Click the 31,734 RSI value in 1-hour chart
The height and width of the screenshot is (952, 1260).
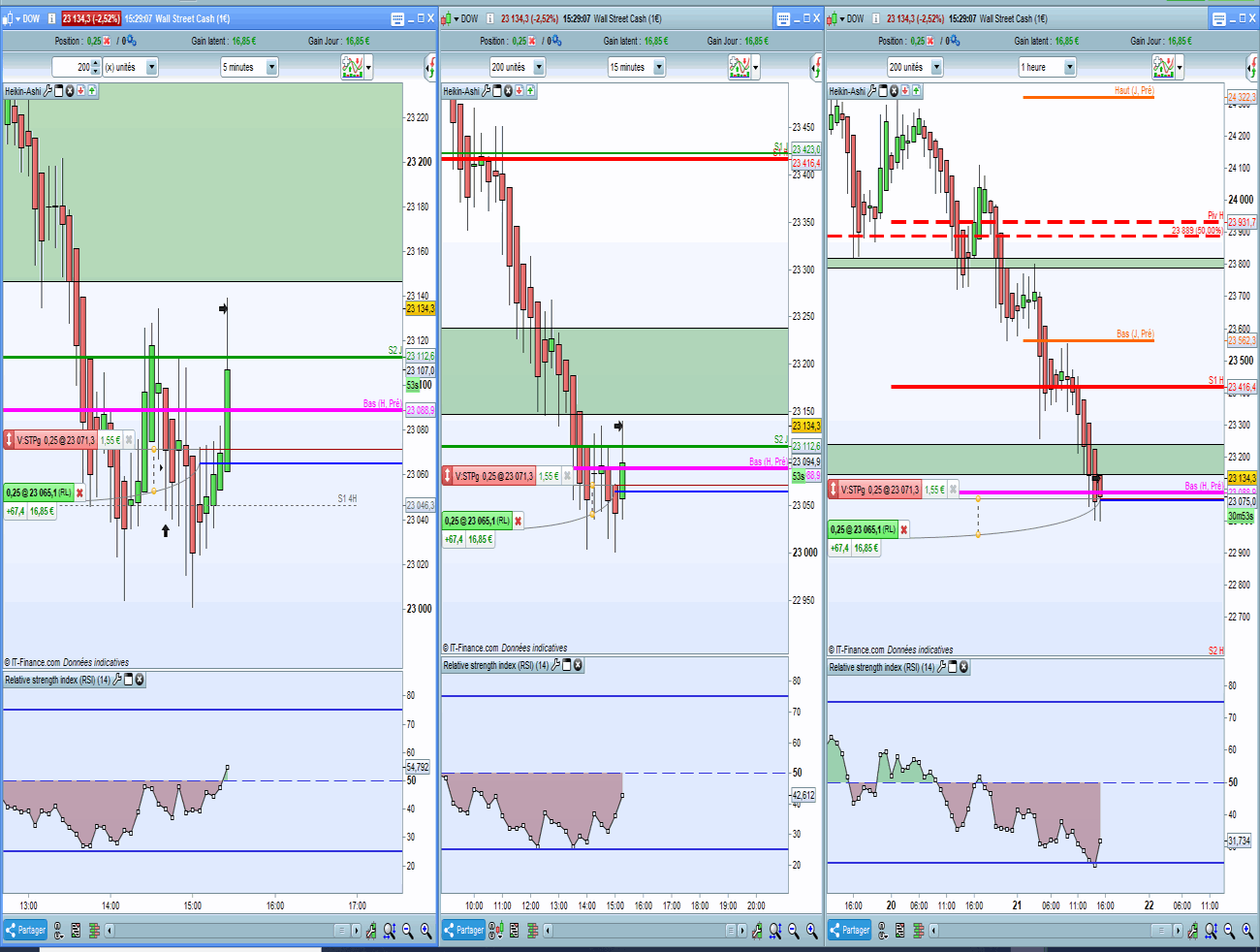click(1239, 841)
